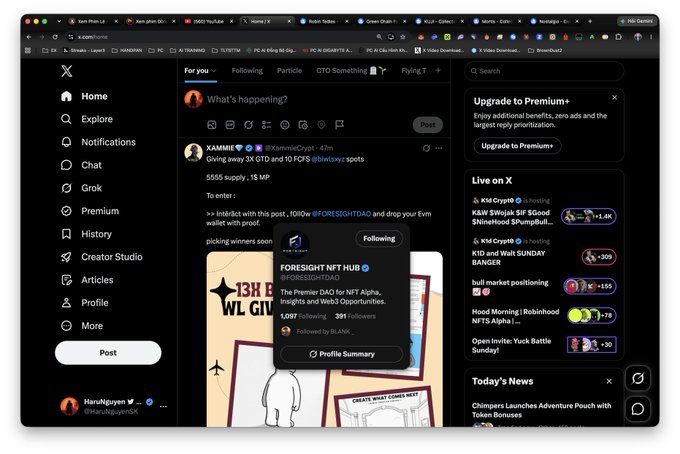
Task: Add a poll to the post
Action: (x=266, y=125)
